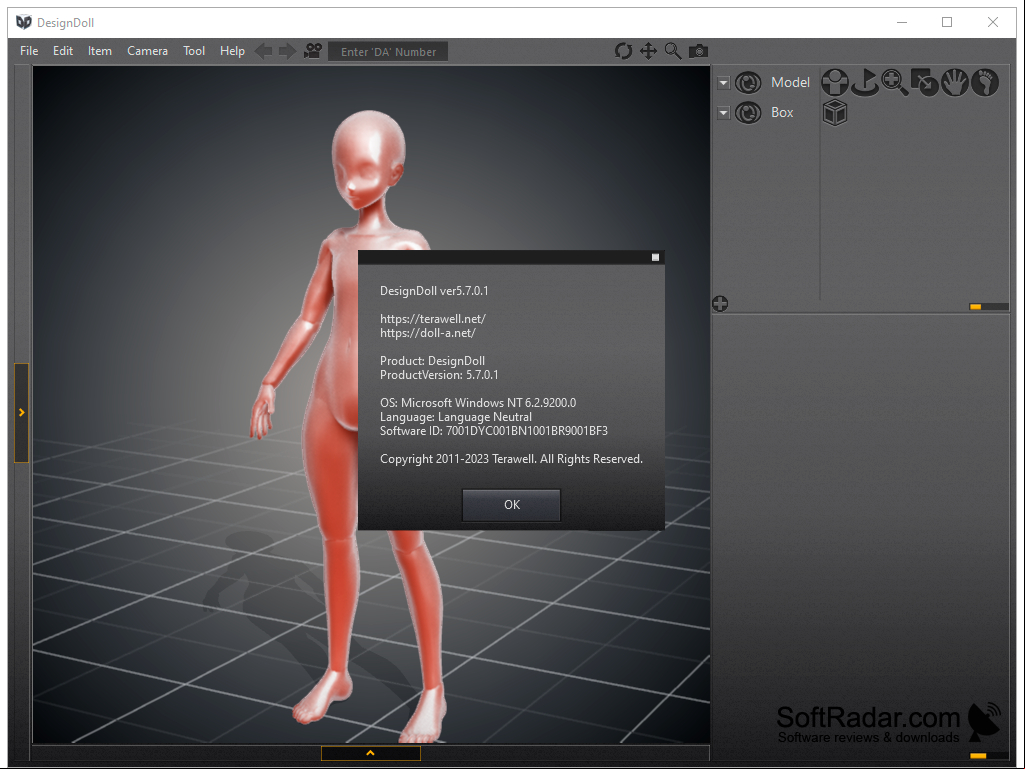Maximize the DesignDoll window
Screen dimensions: 1025x769
pyautogui.click(x=947, y=22)
